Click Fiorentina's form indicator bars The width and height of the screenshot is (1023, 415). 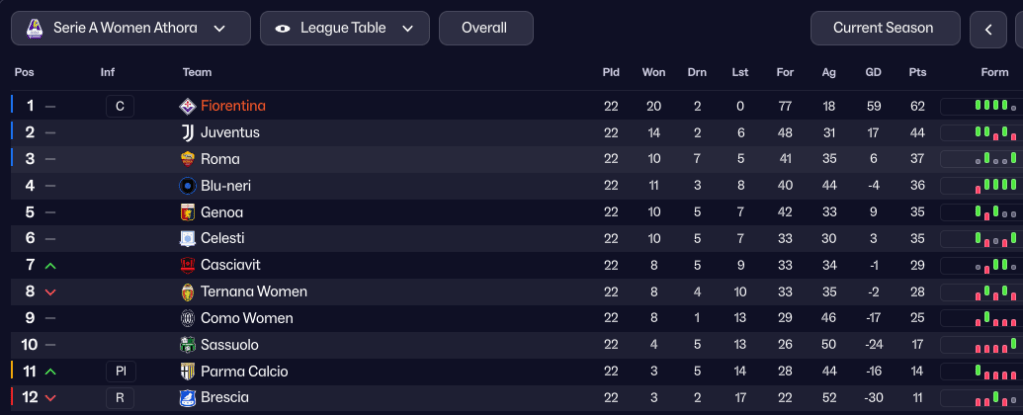(x=990, y=105)
